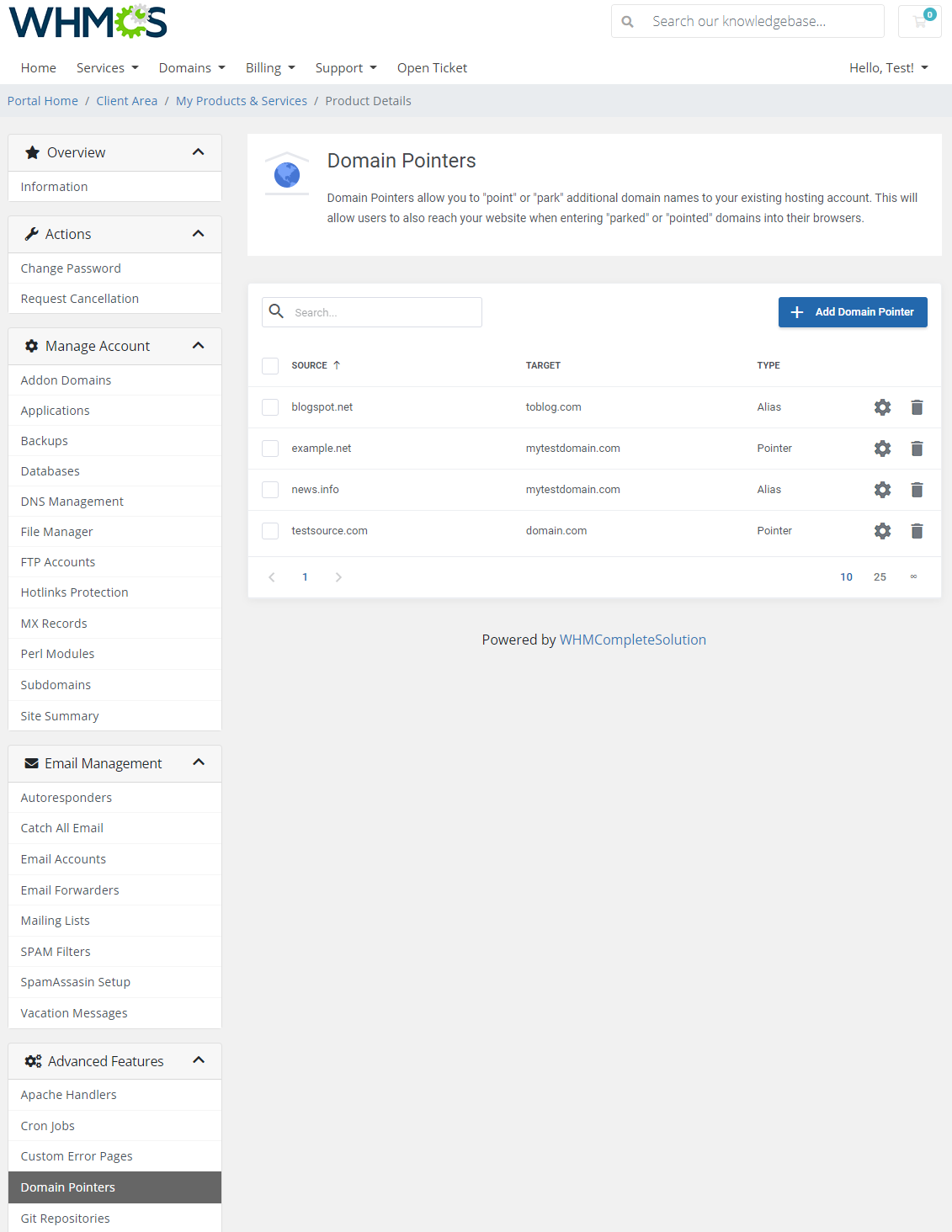Select all rows using header checkbox
This screenshot has height=1232, width=952.
(x=270, y=366)
